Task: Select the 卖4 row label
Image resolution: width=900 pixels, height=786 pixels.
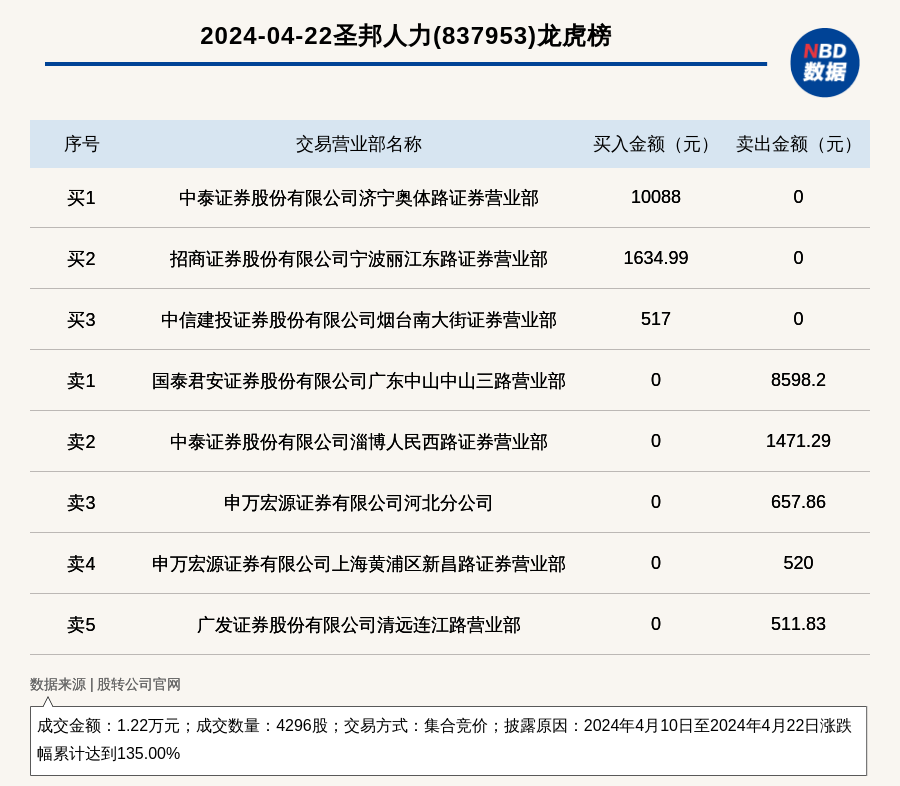Action: click(x=82, y=564)
